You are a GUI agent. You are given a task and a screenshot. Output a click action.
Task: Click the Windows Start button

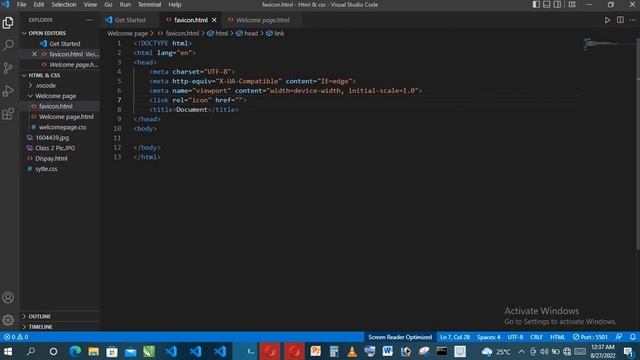(8, 351)
